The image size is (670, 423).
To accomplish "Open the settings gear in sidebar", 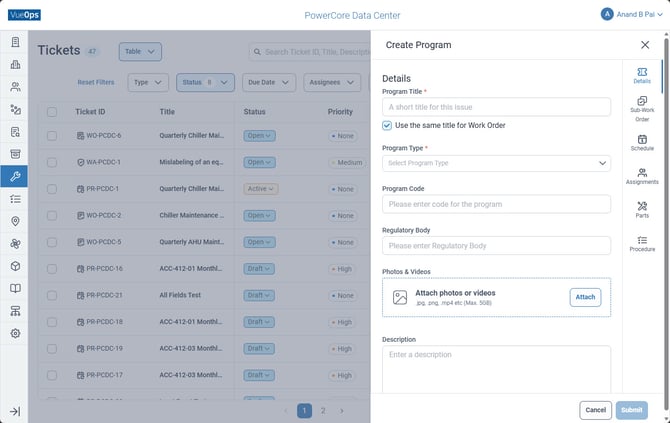I will coord(15,333).
